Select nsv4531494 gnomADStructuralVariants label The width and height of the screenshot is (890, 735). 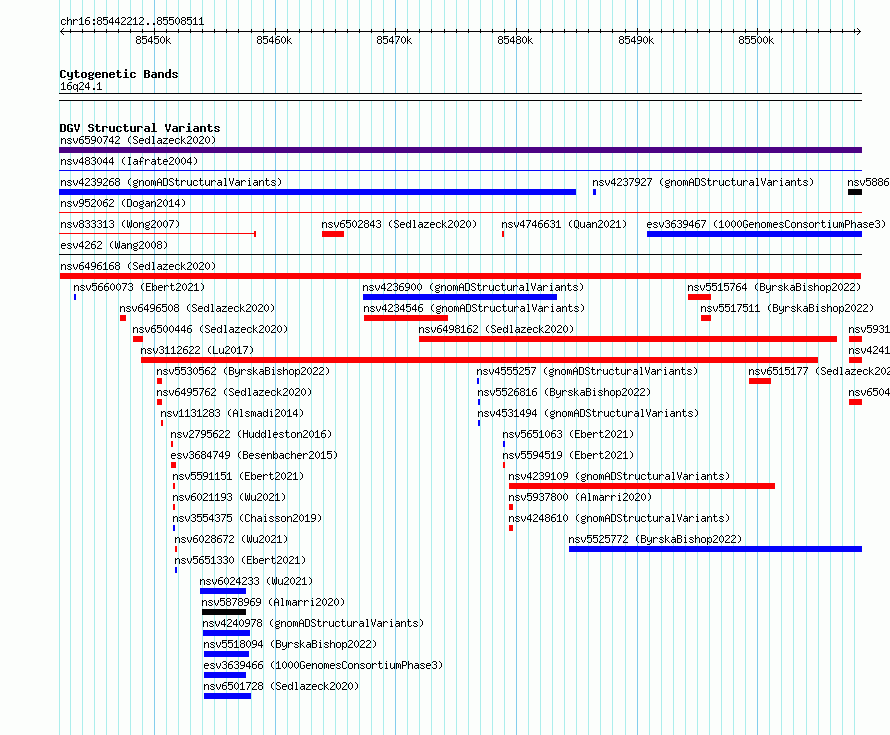[x=588, y=413]
